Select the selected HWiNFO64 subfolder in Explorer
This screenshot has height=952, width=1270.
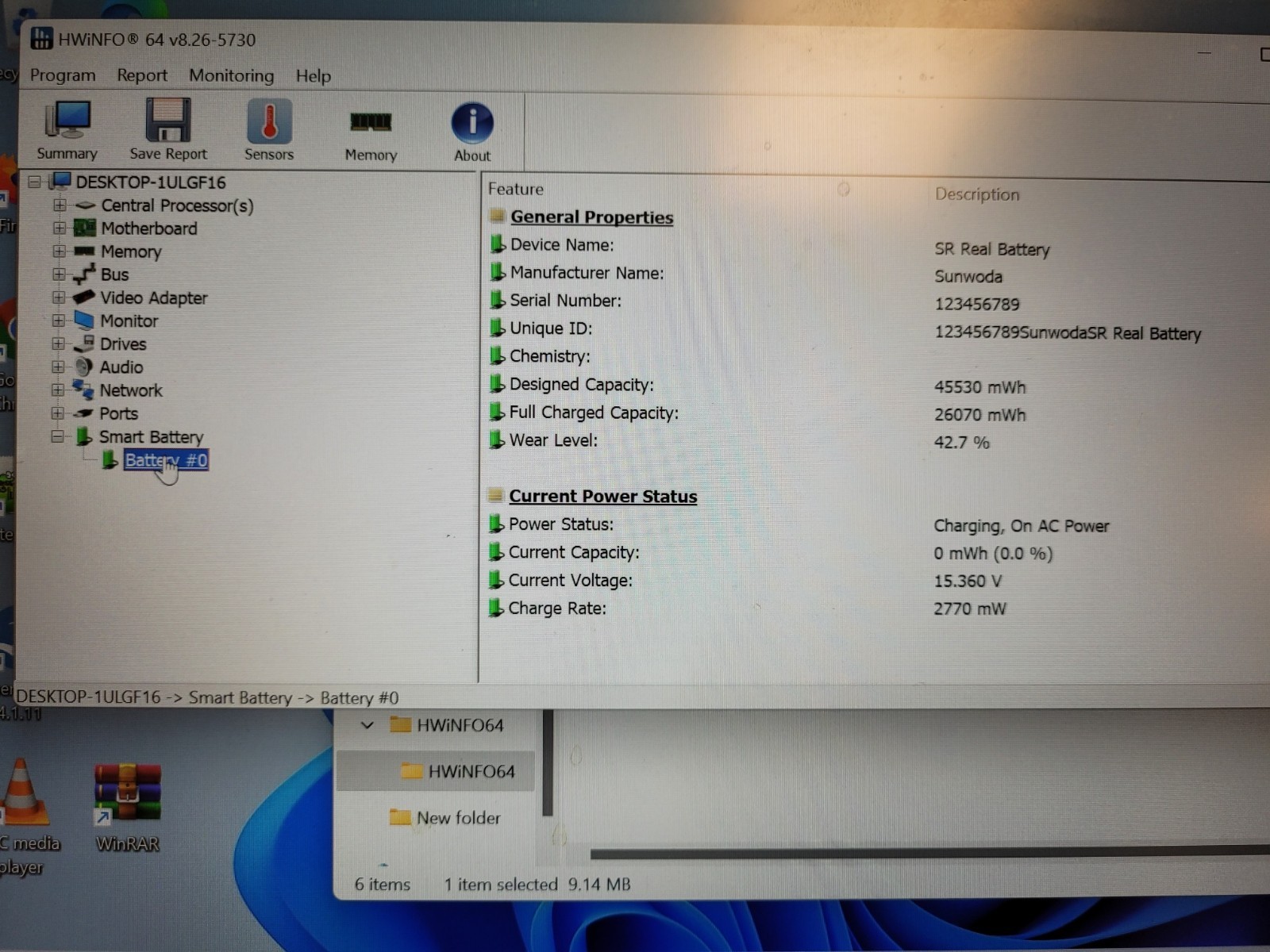pyautogui.click(x=436, y=771)
